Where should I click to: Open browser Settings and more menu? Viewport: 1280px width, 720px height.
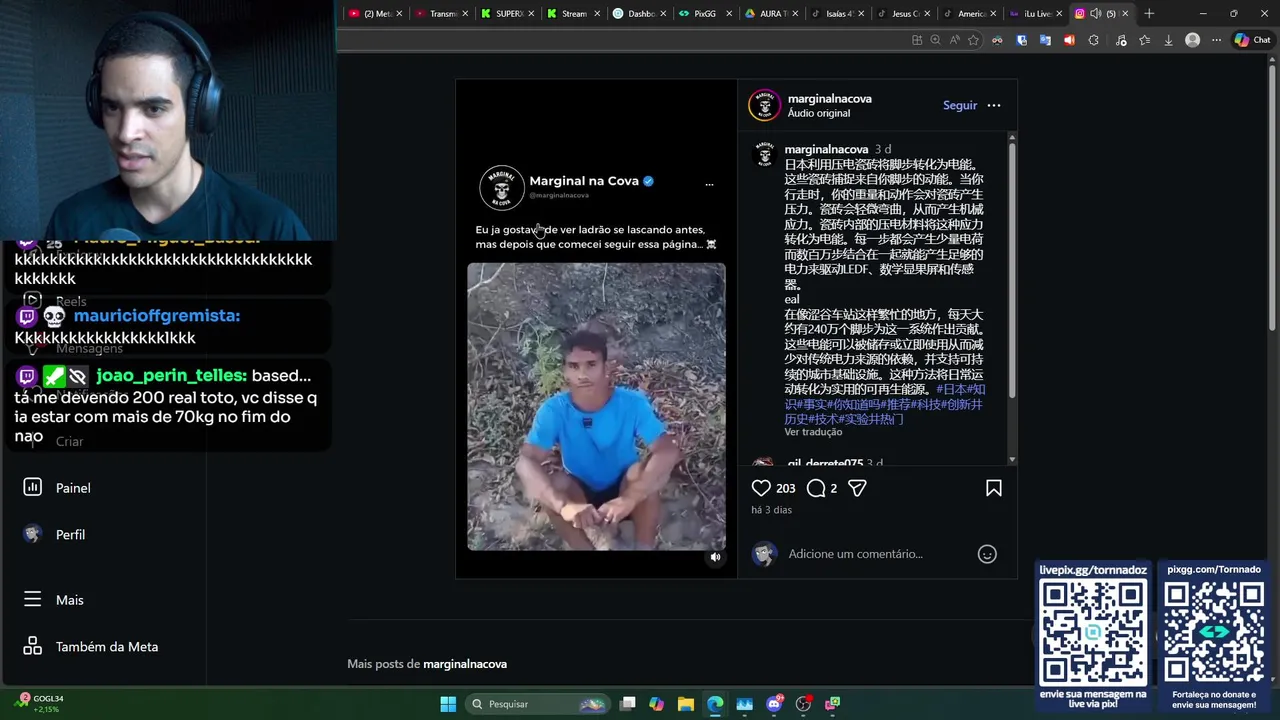point(1216,40)
